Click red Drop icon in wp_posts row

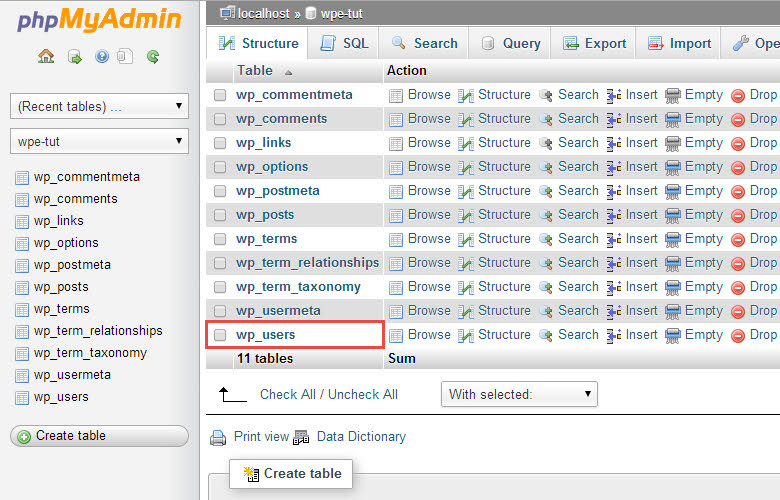(x=738, y=216)
